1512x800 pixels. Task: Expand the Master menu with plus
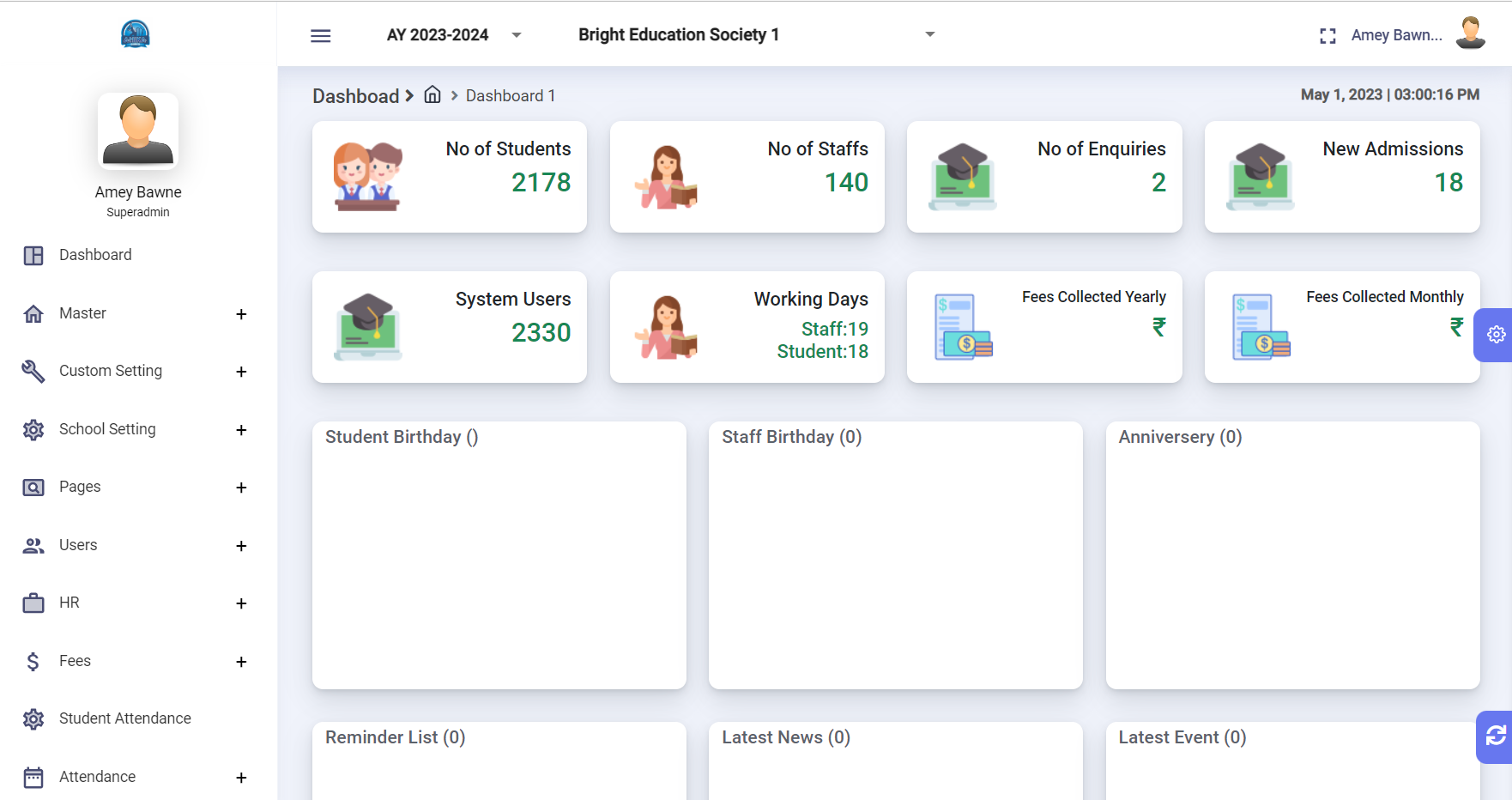pos(241,314)
